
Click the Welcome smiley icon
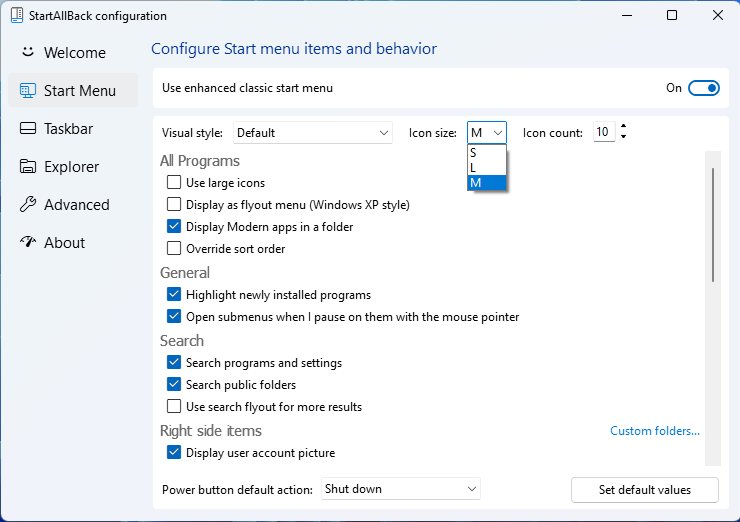point(28,52)
